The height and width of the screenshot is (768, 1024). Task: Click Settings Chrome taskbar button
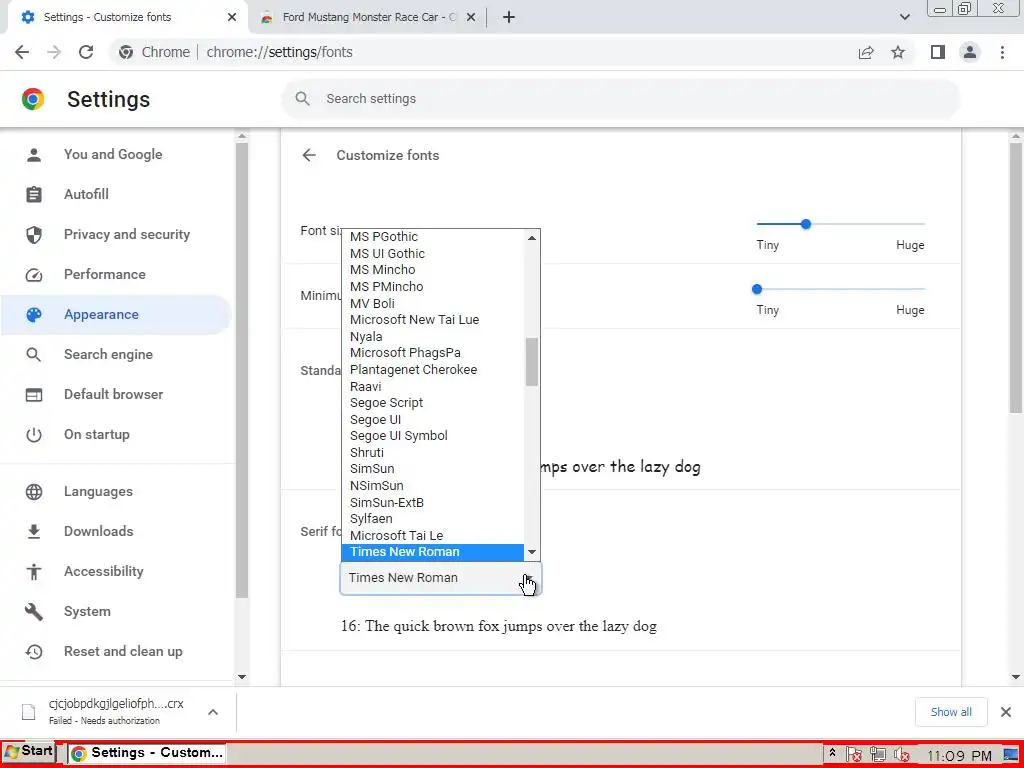tap(147, 753)
